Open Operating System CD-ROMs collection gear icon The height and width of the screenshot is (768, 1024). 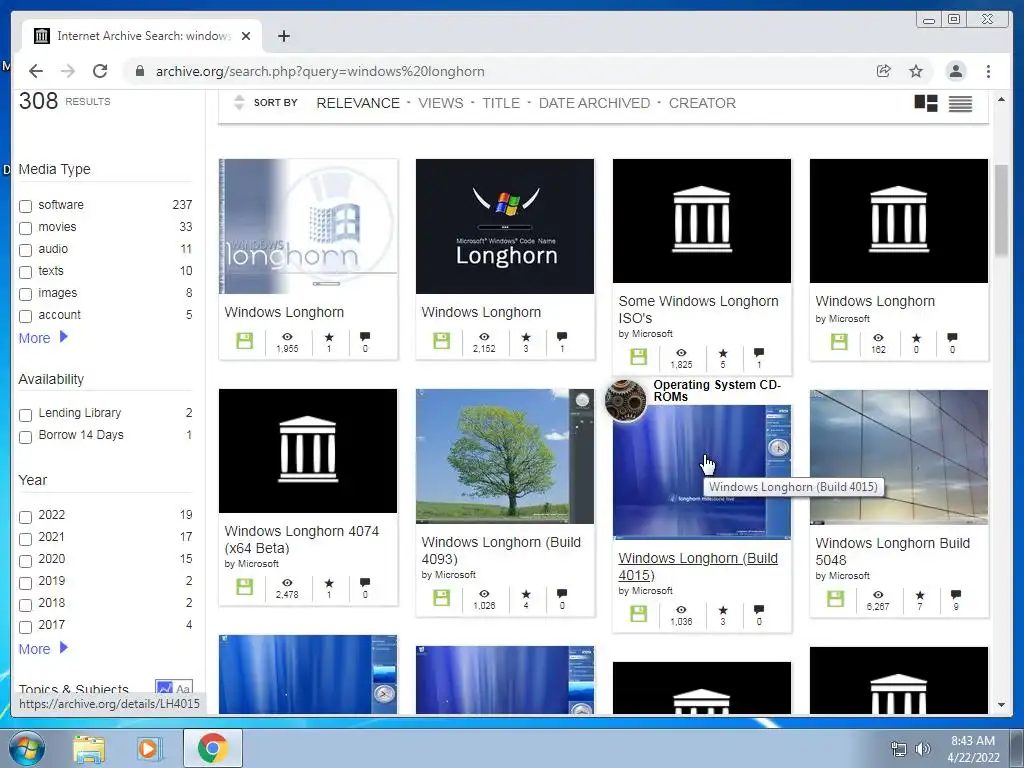(x=626, y=400)
